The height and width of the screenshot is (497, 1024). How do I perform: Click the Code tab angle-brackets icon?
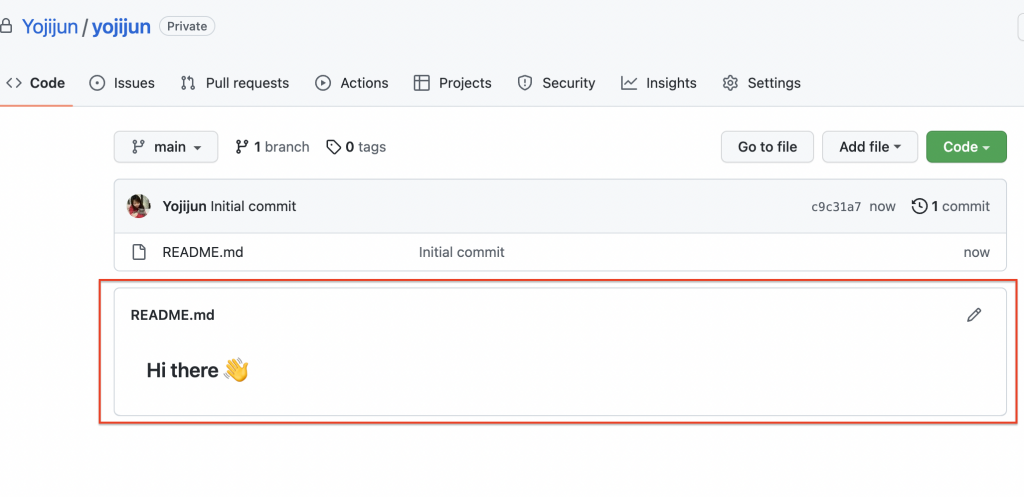[x=14, y=83]
